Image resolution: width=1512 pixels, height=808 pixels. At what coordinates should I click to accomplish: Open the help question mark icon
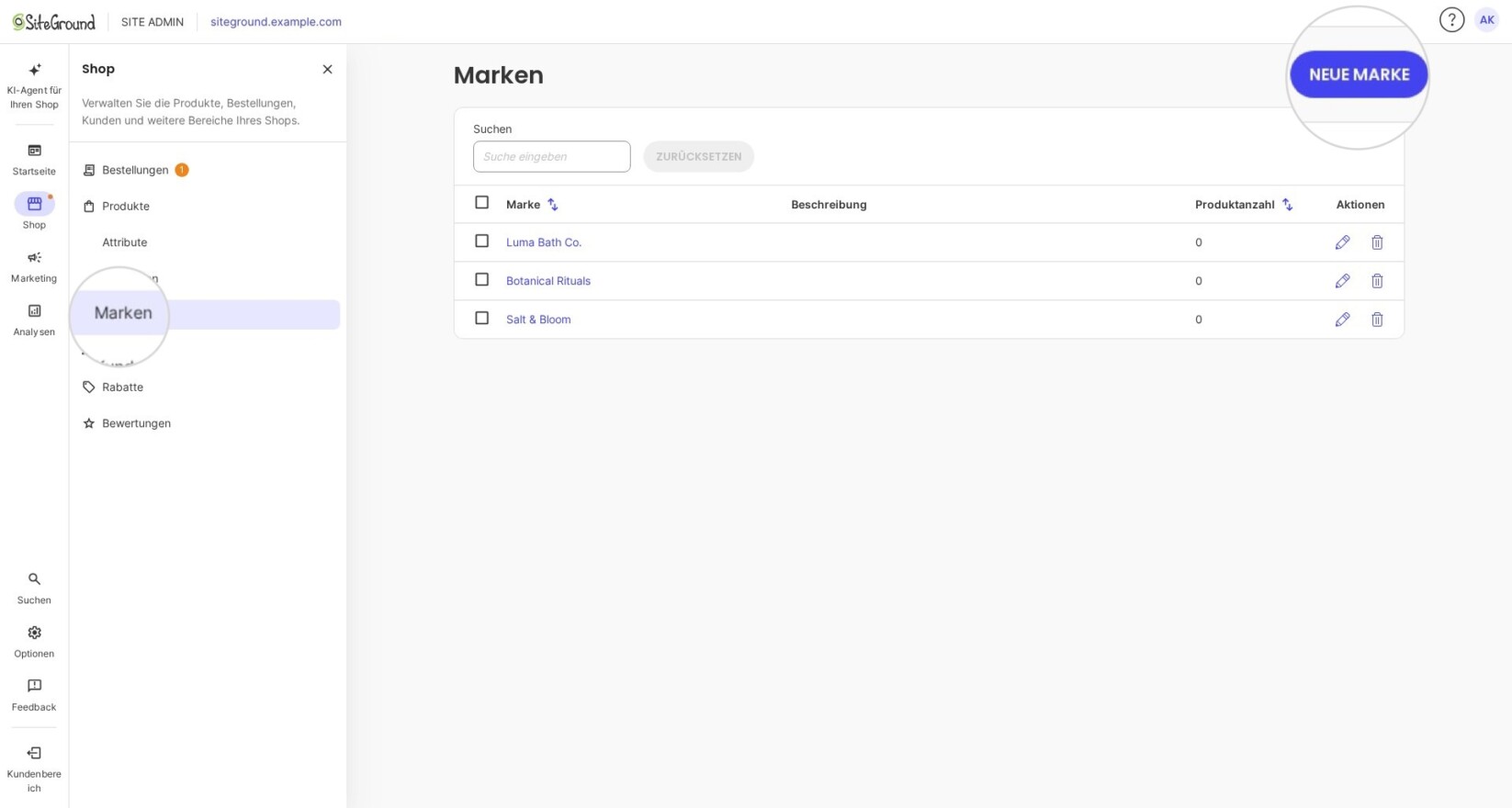tap(1451, 19)
